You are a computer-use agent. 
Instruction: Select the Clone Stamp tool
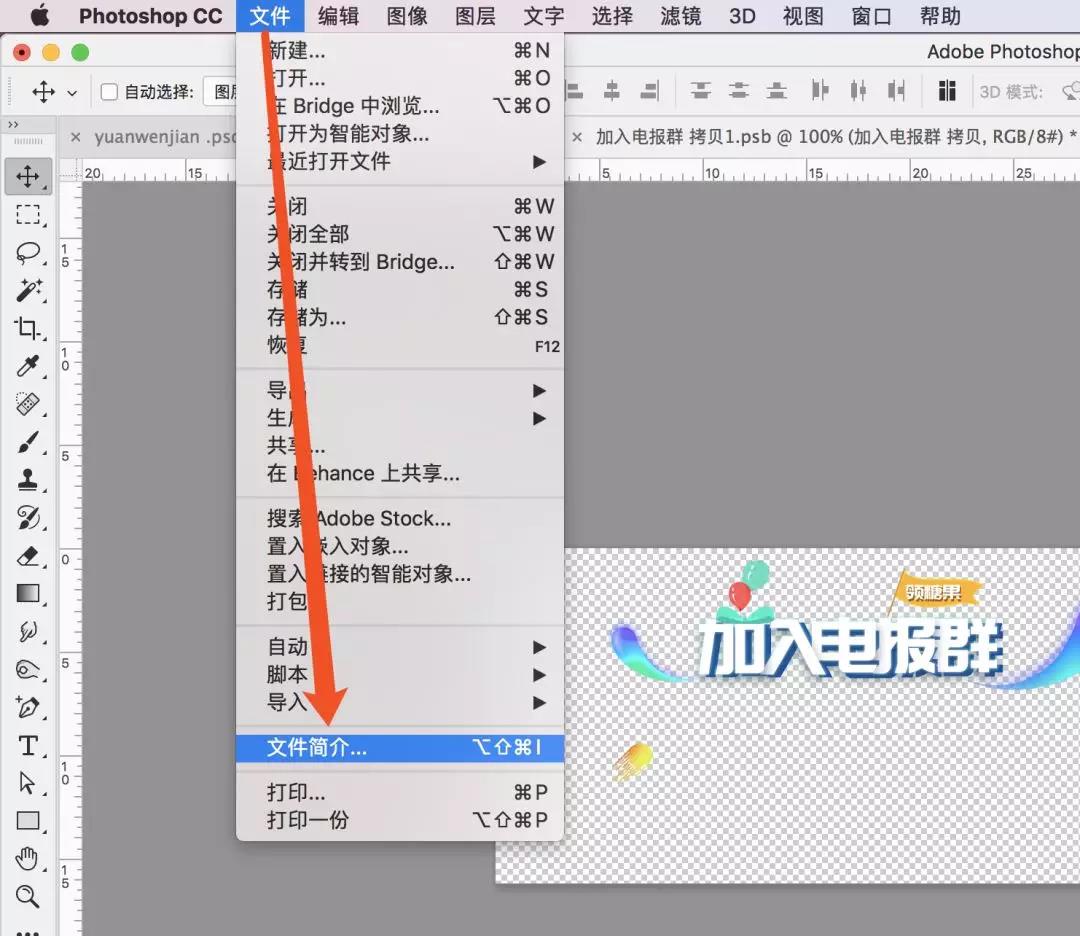click(x=28, y=480)
